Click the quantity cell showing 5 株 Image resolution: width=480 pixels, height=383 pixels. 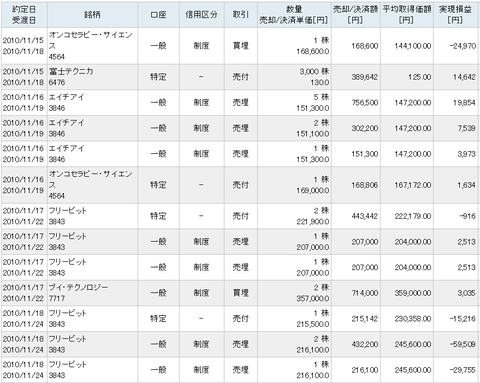tap(294, 103)
